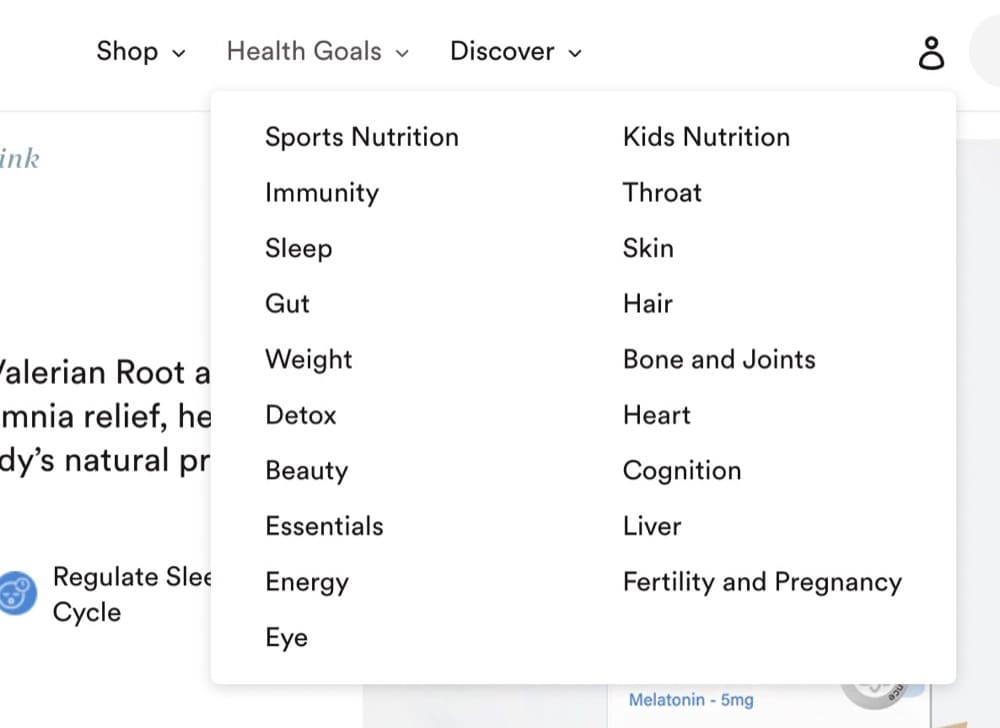The image size is (1000, 728).
Task: Select Essentials from the menu list
Action: [325, 526]
